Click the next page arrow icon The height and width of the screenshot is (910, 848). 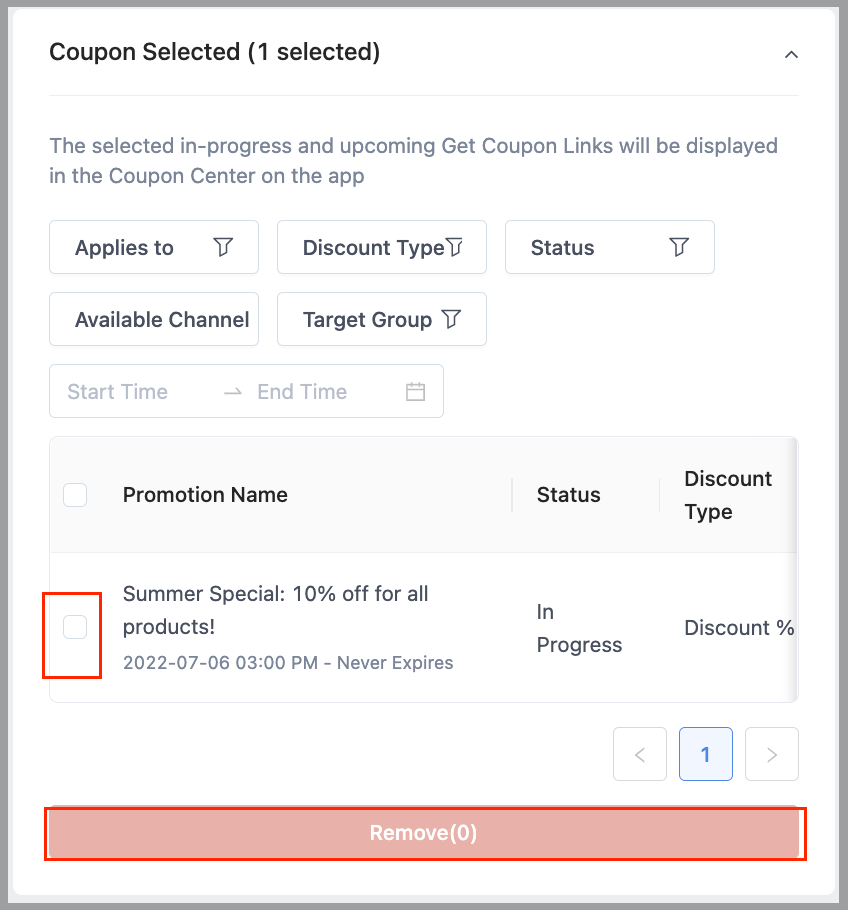pyautogui.click(x=771, y=754)
